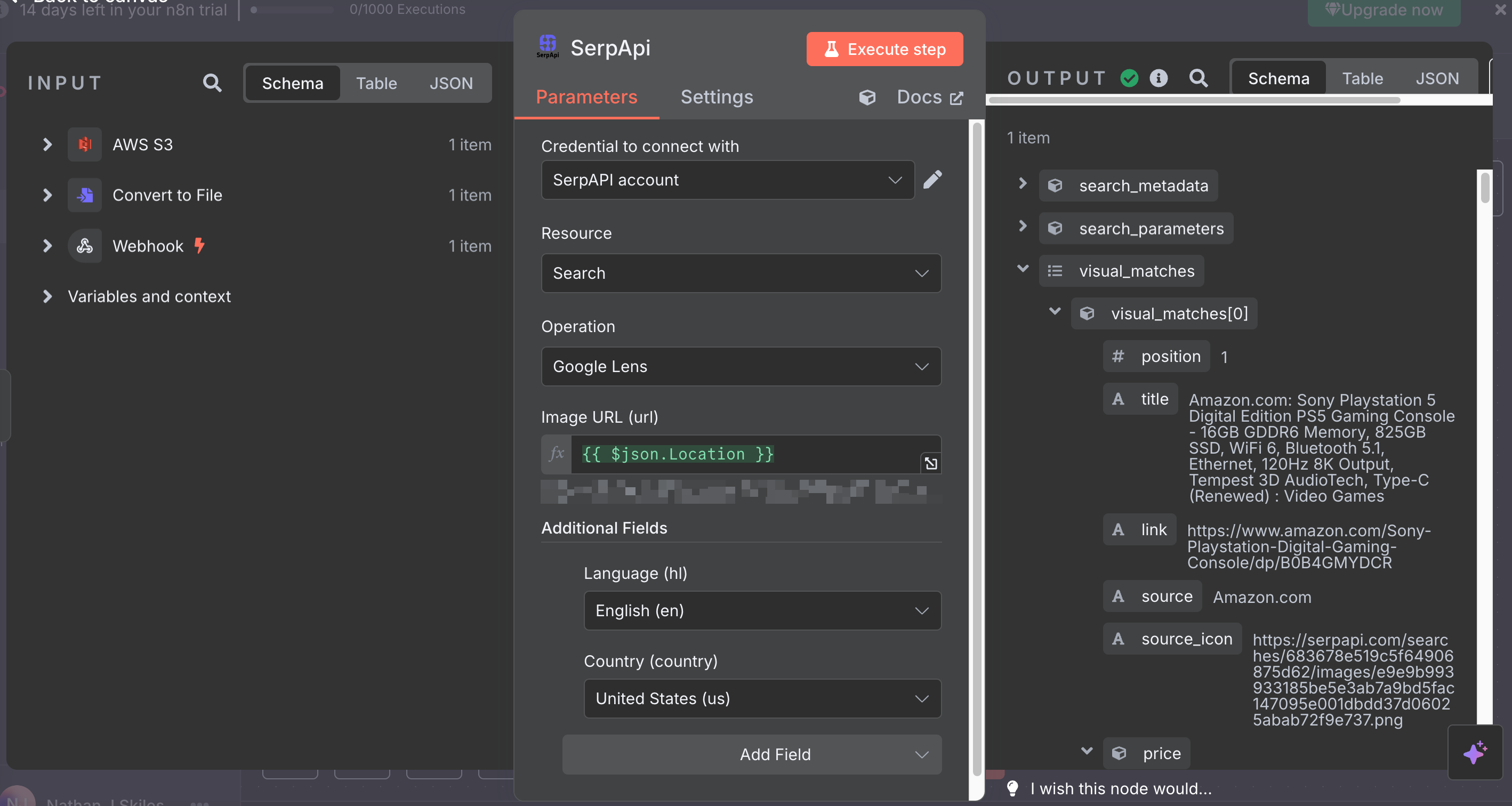The width and height of the screenshot is (1512, 806).
Task: Click the cube icon beside Docs
Action: [867, 98]
